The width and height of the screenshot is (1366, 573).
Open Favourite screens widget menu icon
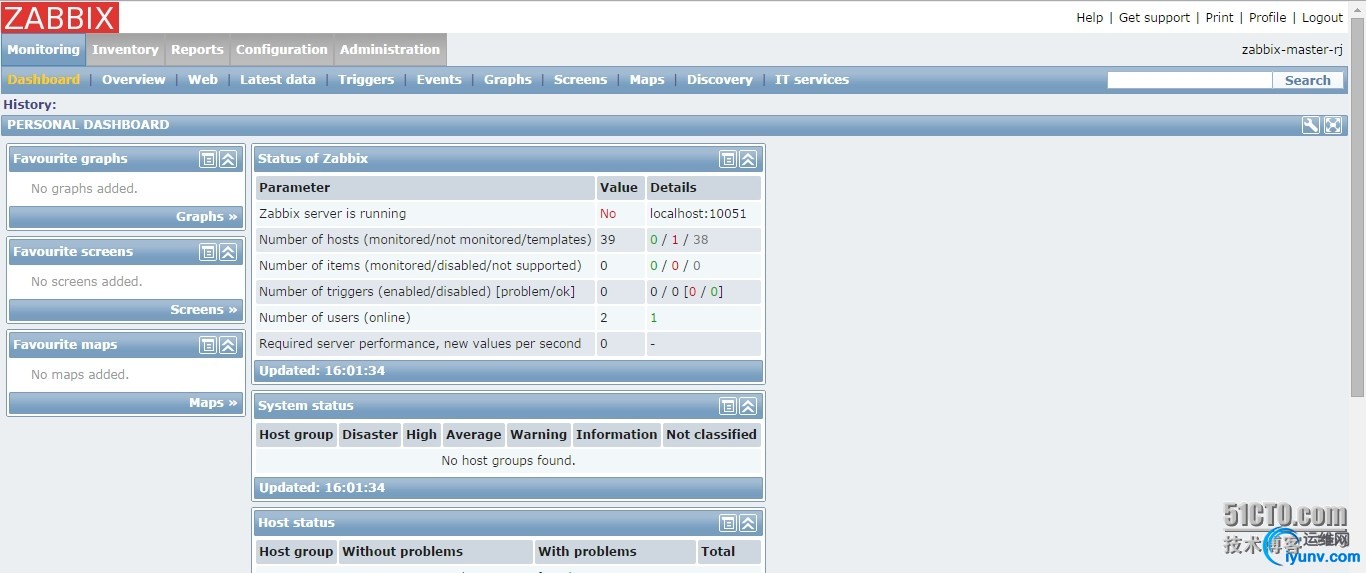point(207,252)
